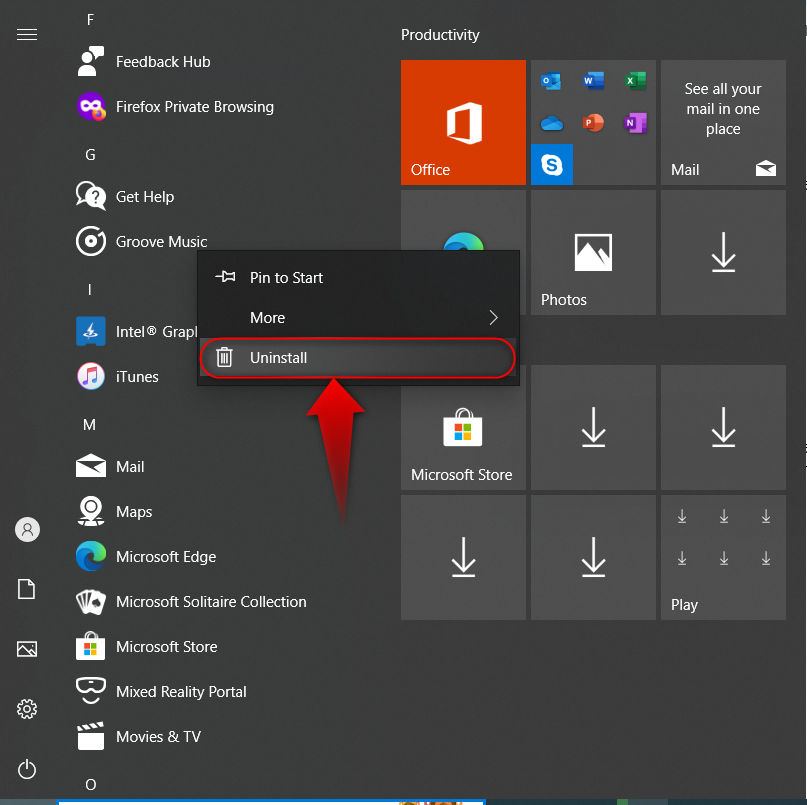Image resolution: width=807 pixels, height=805 pixels.
Task: Open the user account icon
Action: 27,529
